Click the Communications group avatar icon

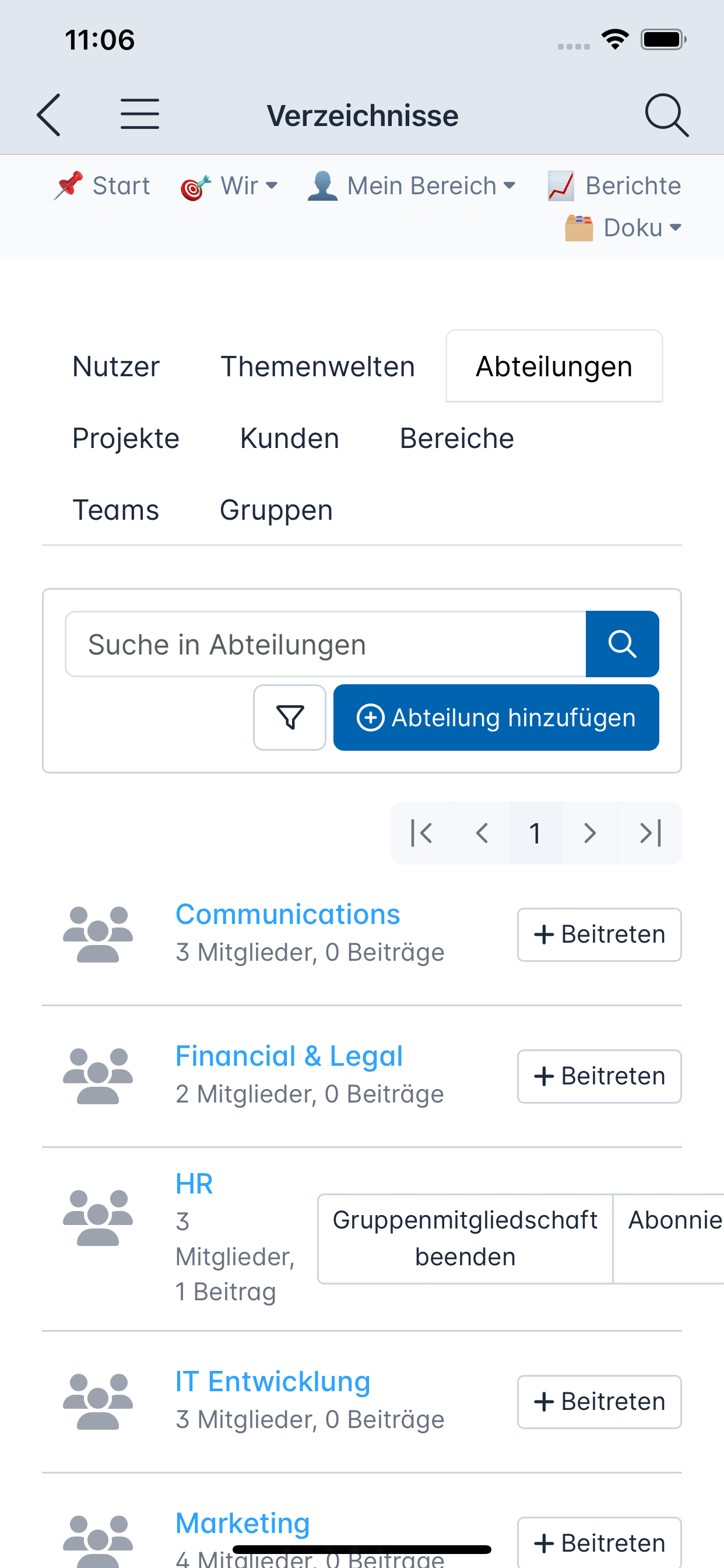pyautogui.click(x=98, y=934)
